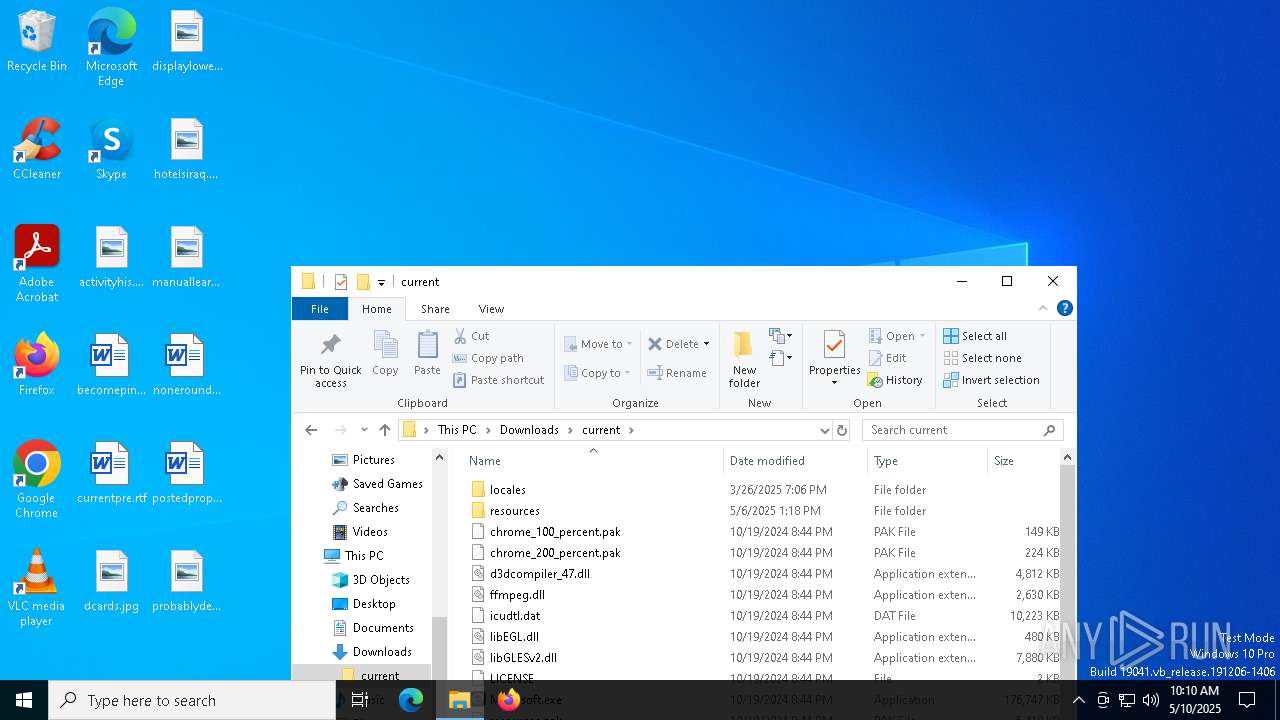Select chrome_100_percent.pak file
The width and height of the screenshot is (1280, 720).
pyautogui.click(x=555, y=532)
